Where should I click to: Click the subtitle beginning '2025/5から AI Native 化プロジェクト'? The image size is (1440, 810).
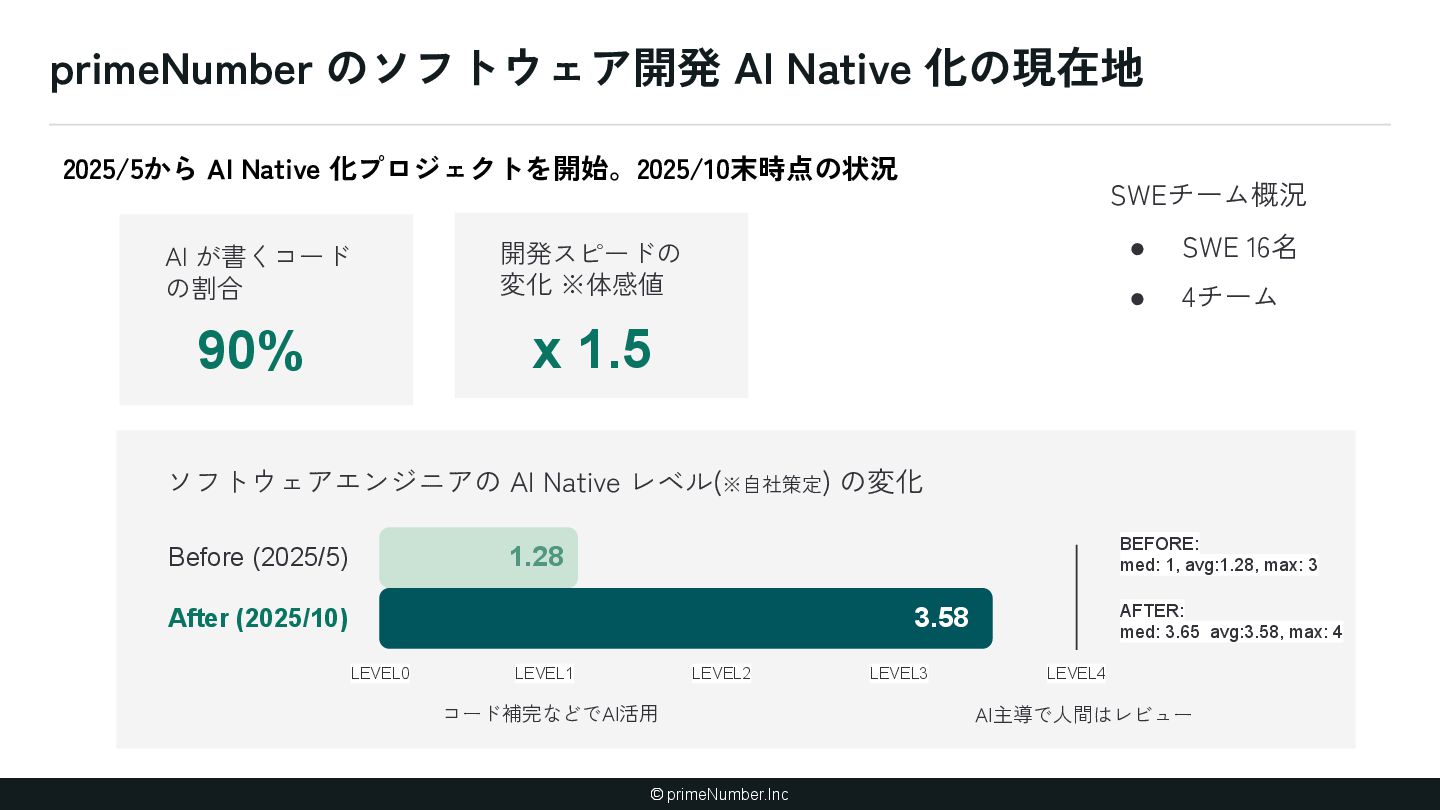480,169
